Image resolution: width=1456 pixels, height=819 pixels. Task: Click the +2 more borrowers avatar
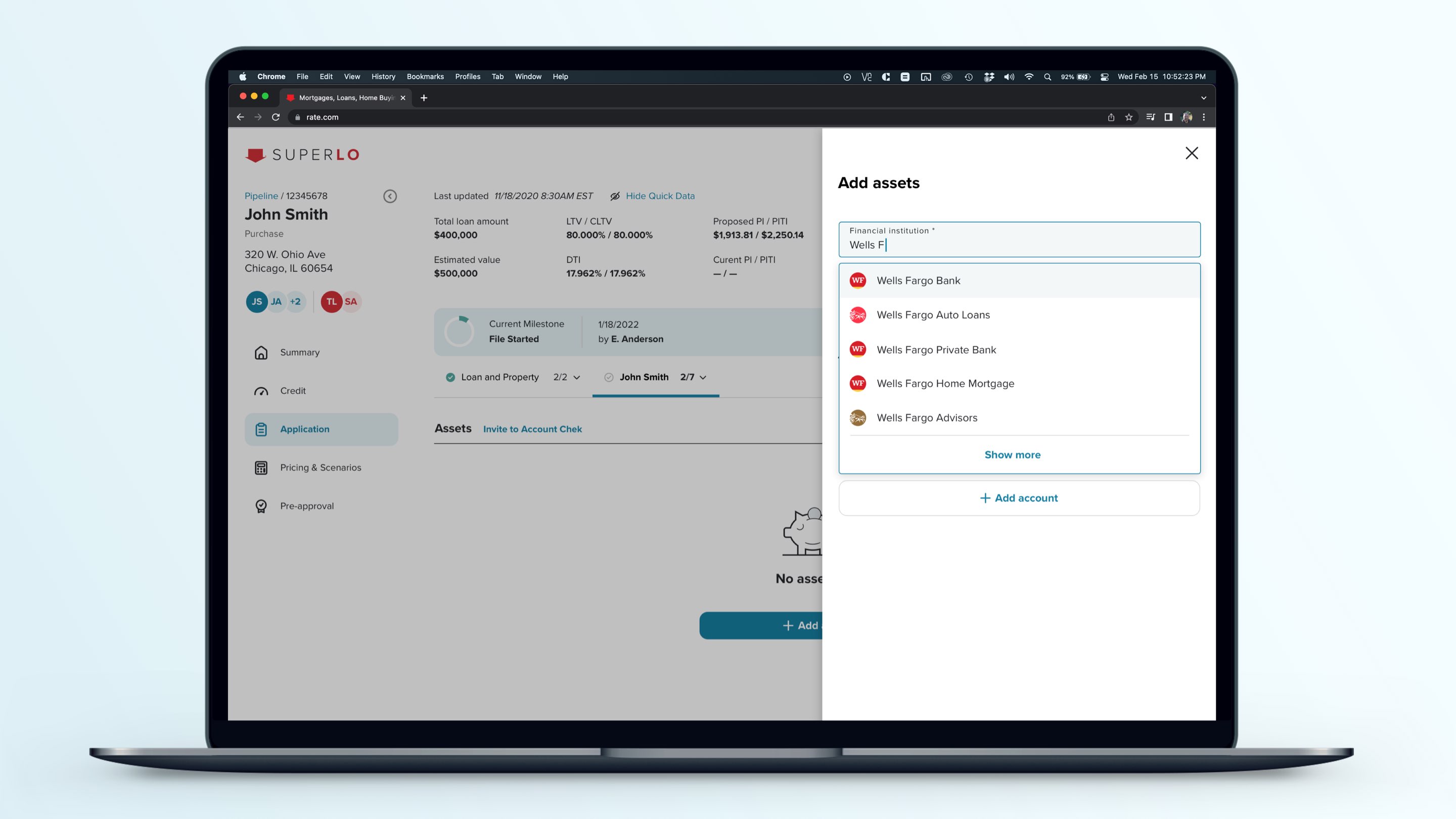point(296,301)
